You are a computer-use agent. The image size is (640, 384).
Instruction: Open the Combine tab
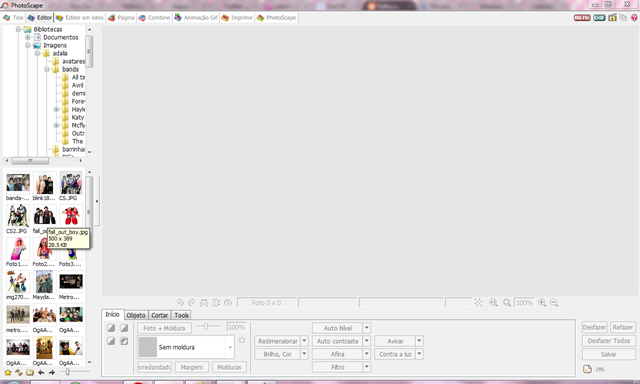pyautogui.click(x=154, y=18)
